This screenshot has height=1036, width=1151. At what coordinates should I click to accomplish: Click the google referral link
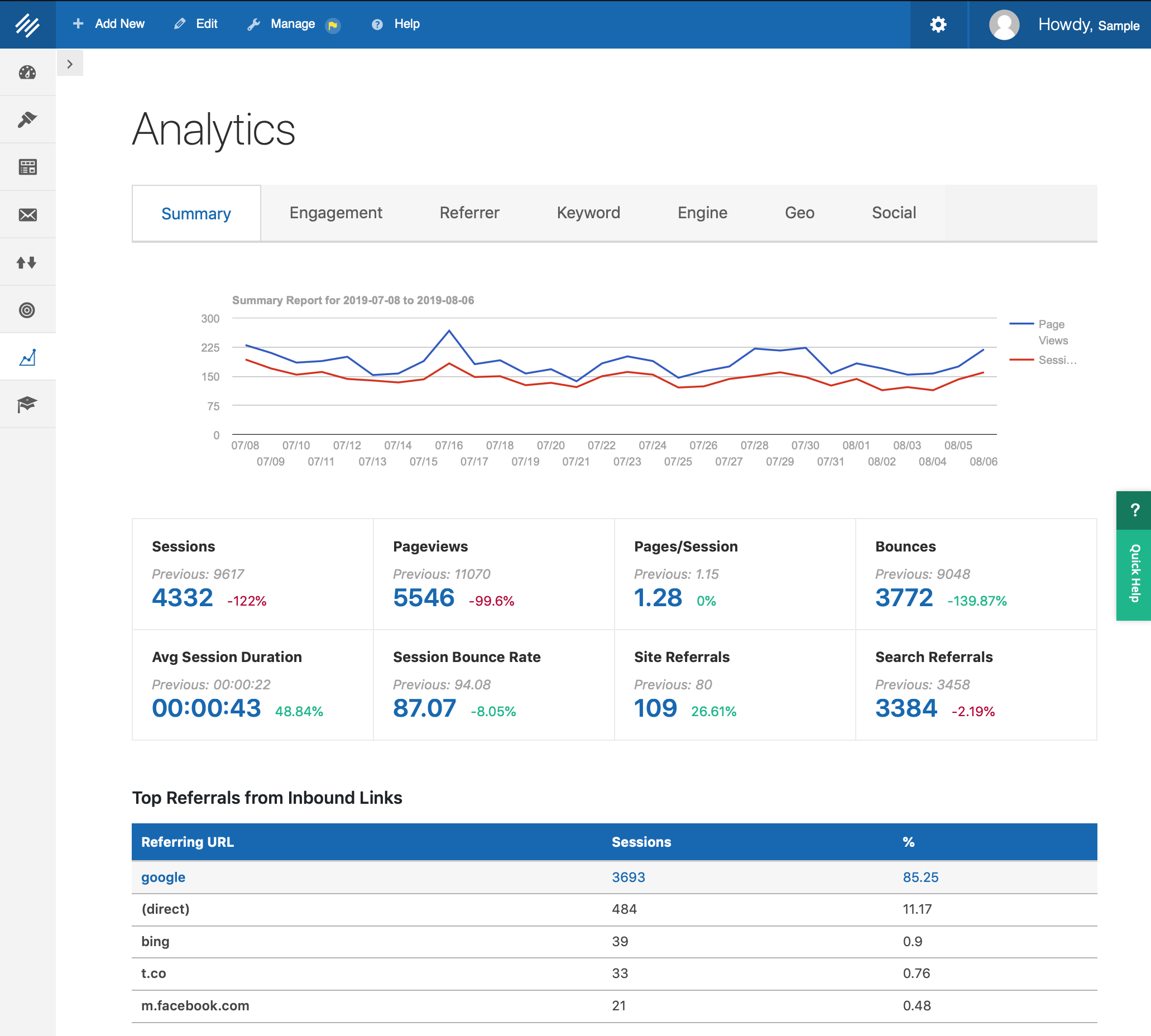pyautogui.click(x=162, y=877)
